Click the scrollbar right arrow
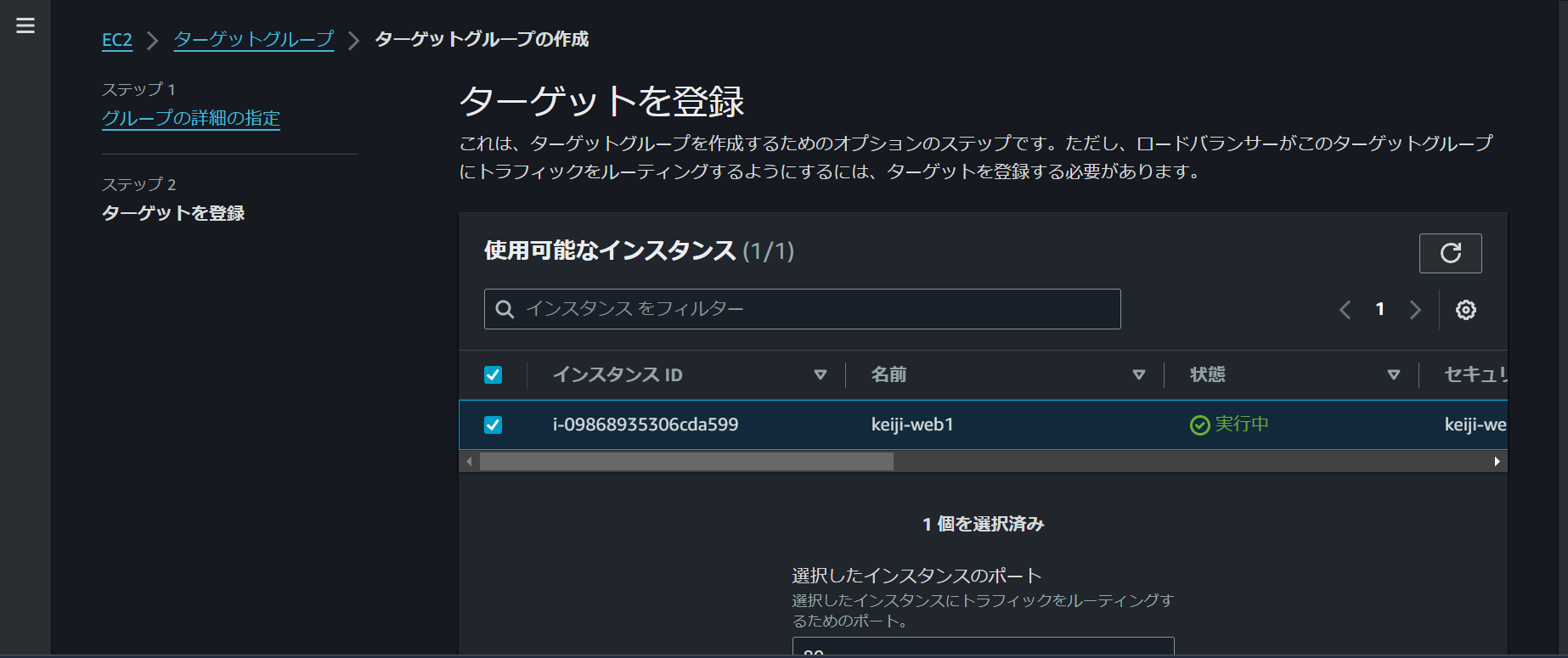 coord(1497,461)
